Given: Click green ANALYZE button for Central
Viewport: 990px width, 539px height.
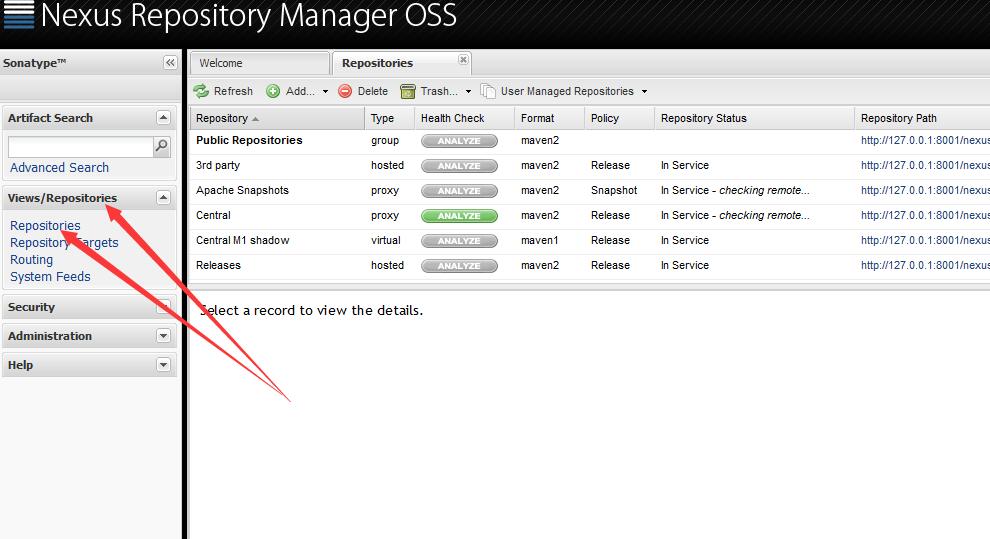Looking at the screenshot, I should 459,216.
